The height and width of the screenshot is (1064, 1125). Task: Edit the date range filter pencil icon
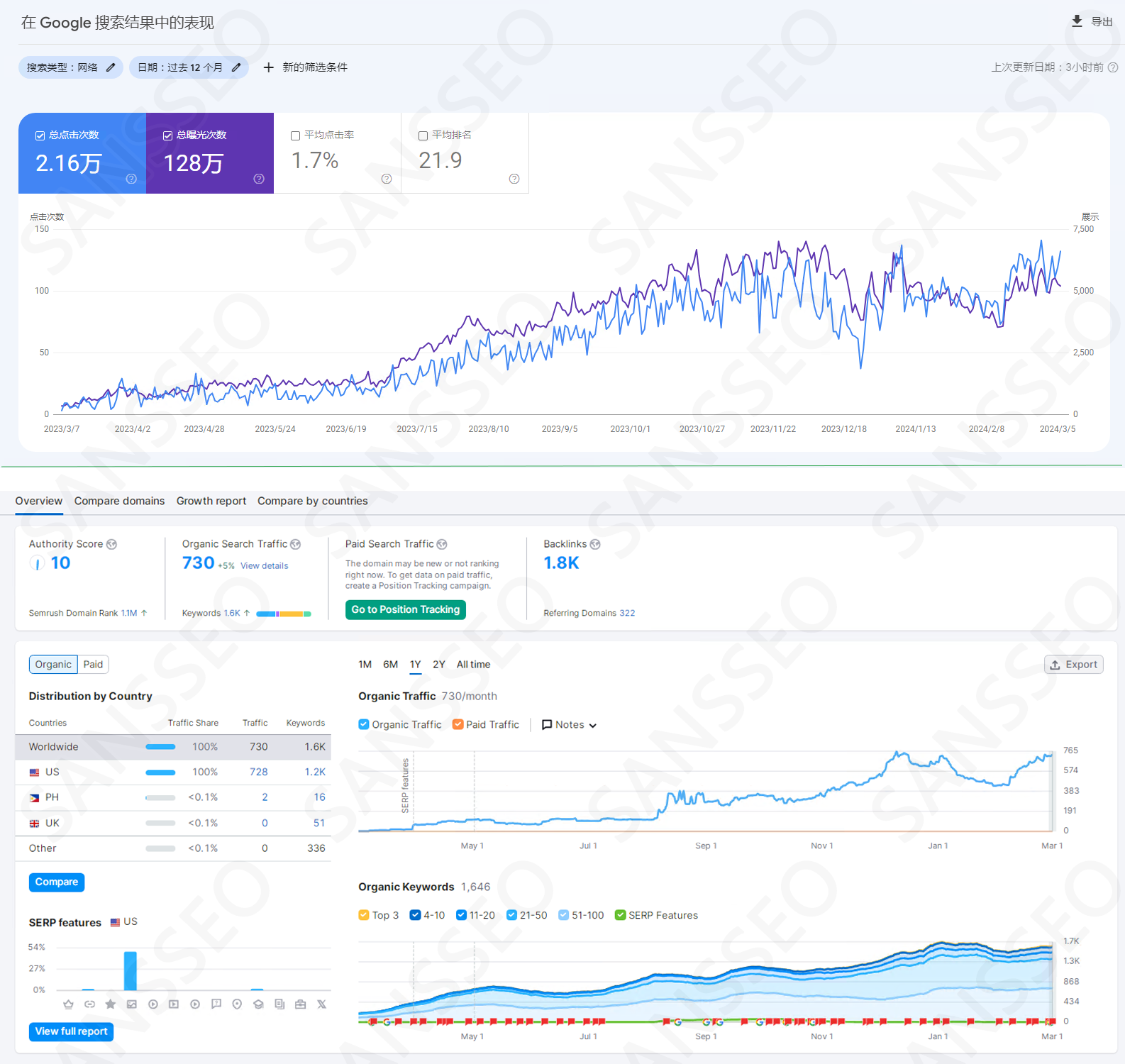point(236,67)
